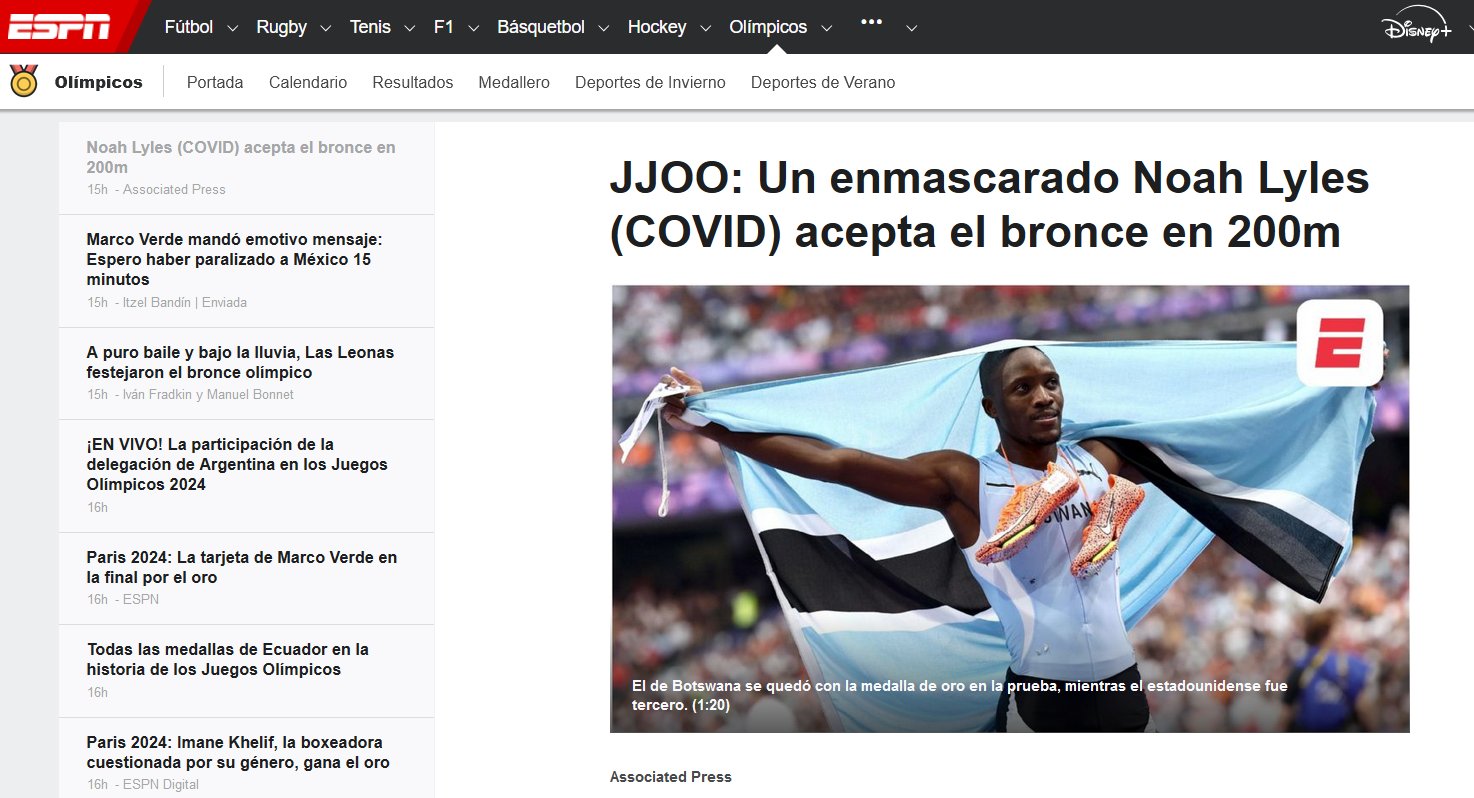Expand the Básquetbol dropdown chevron
Image resolution: width=1474 pixels, height=798 pixels.
603,28
